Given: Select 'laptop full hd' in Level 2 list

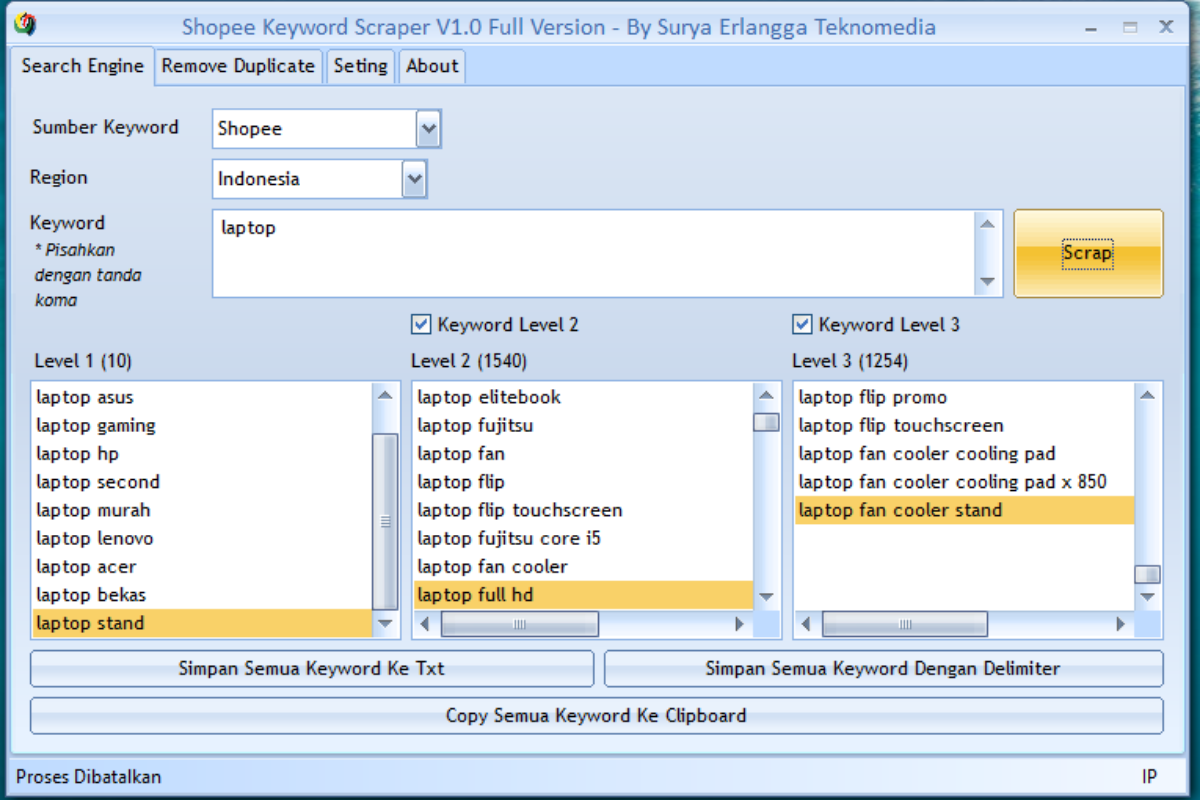Looking at the screenshot, I should [583, 595].
